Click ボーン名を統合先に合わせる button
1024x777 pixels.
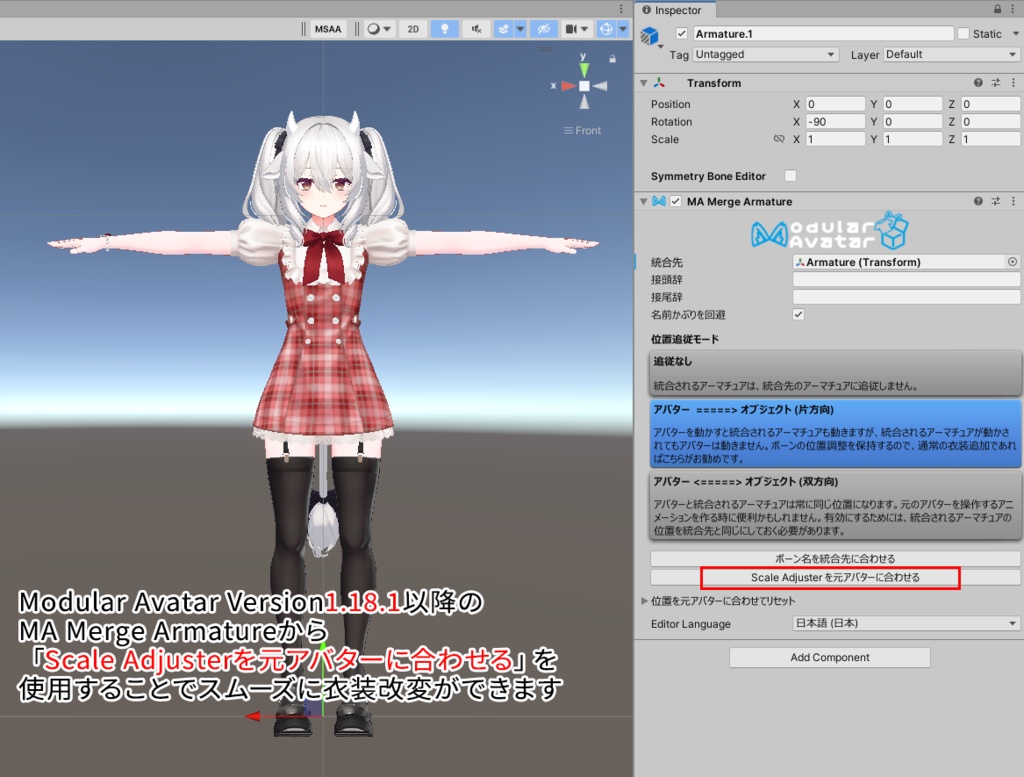(835, 559)
